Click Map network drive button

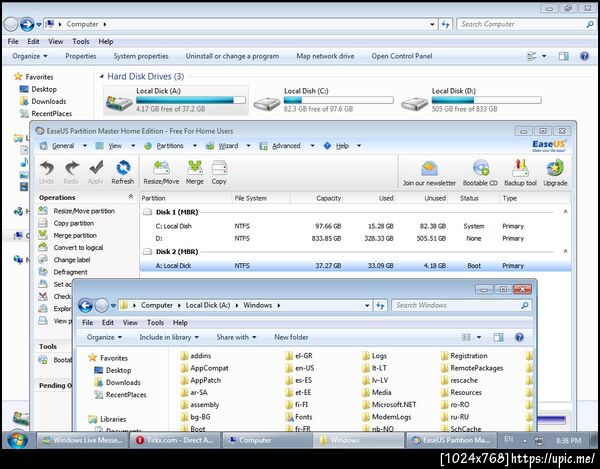(x=325, y=56)
